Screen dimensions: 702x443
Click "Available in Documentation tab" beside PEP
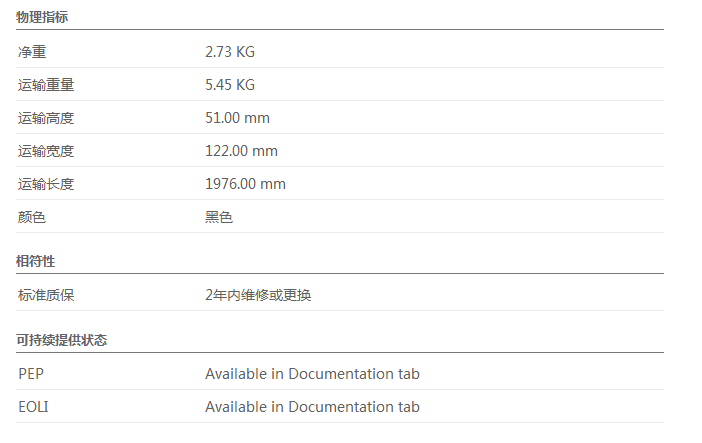(312, 374)
